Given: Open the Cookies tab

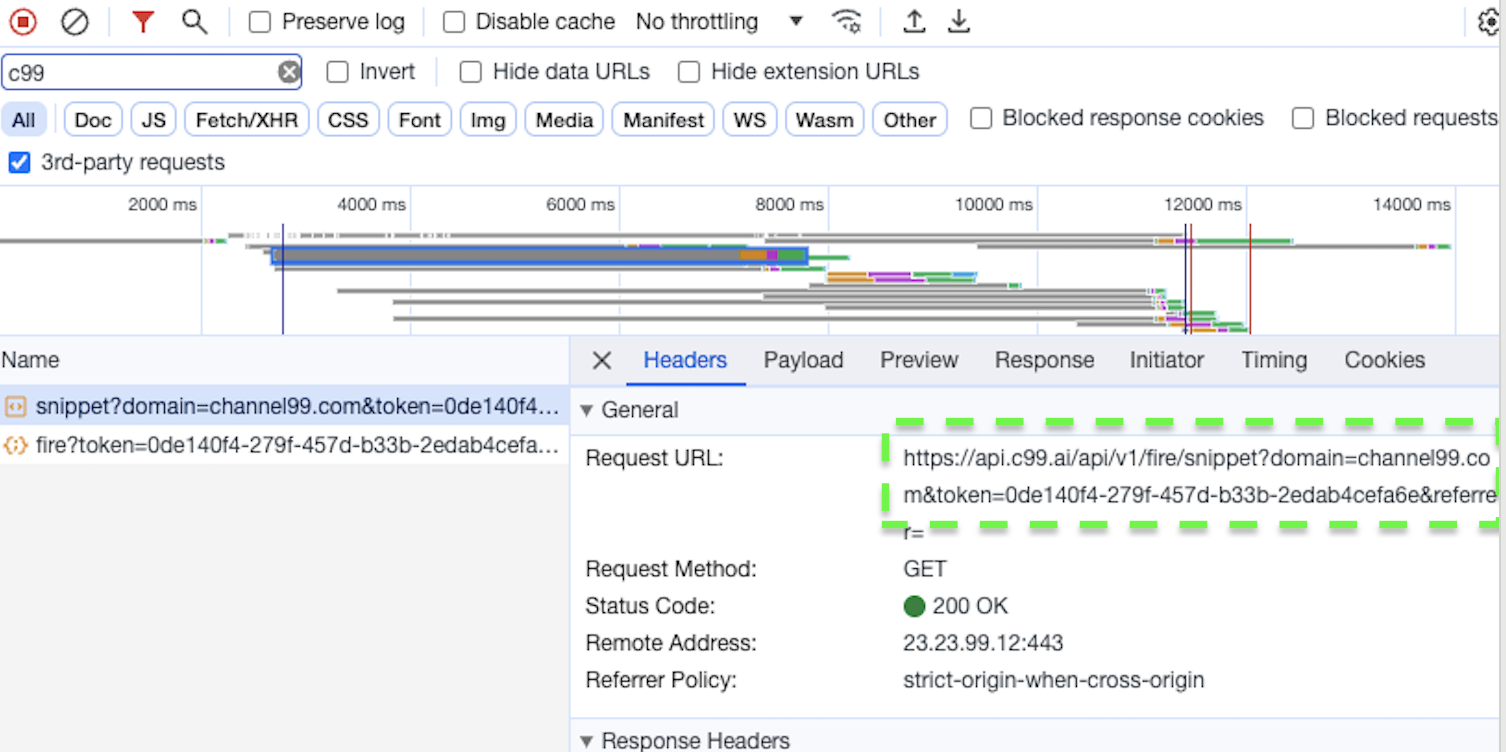Looking at the screenshot, I should [x=1385, y=360].
